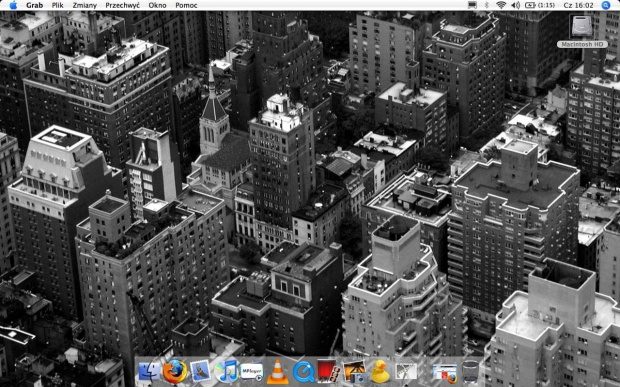The width and height of the screenshot is (620, 387).
Task: Click the battery status icon
Action: (530, 5)
